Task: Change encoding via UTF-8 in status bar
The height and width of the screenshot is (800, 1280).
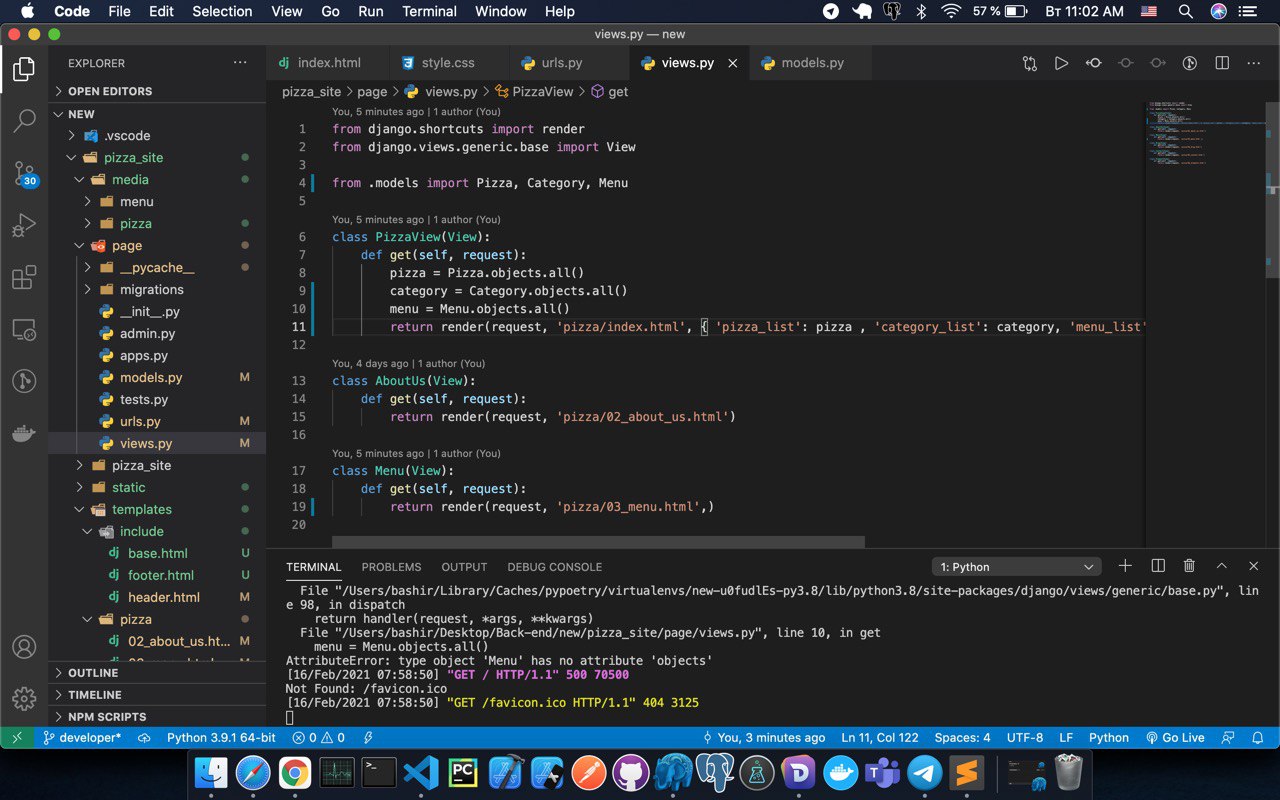Action: click(1025, 738)
